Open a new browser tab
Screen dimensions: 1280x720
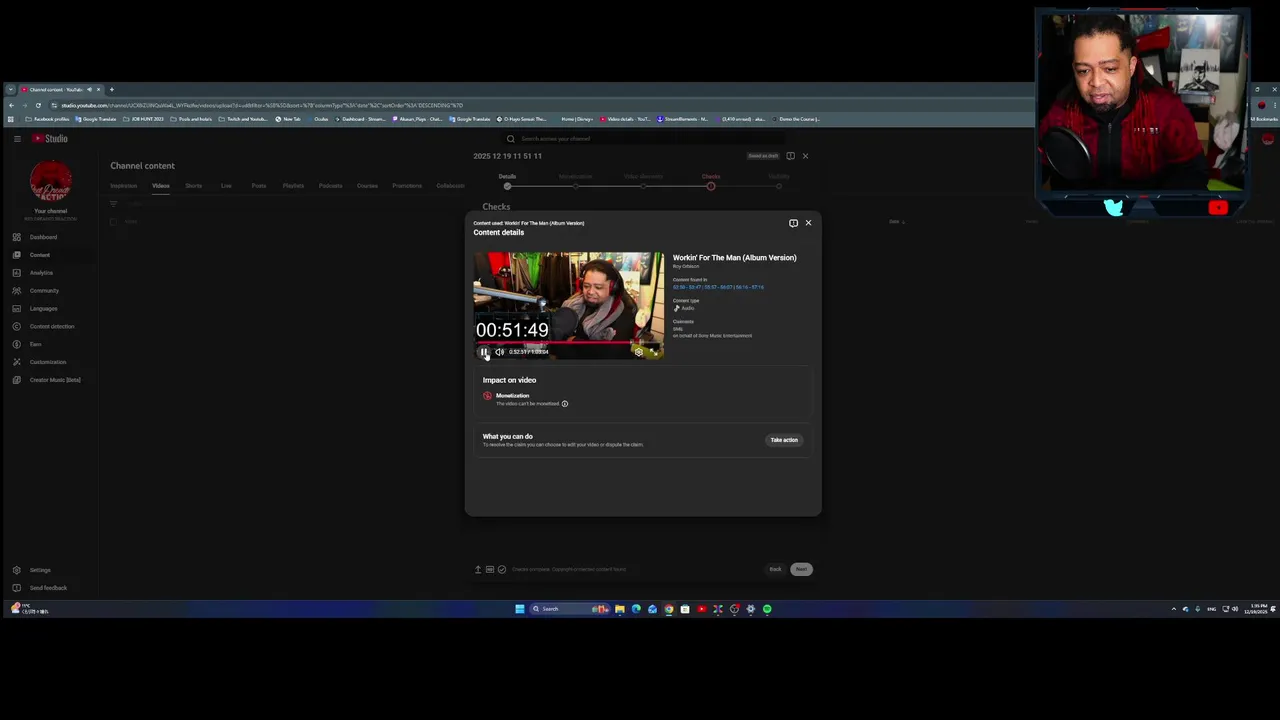pyautogui.click(x=111, y=90)
